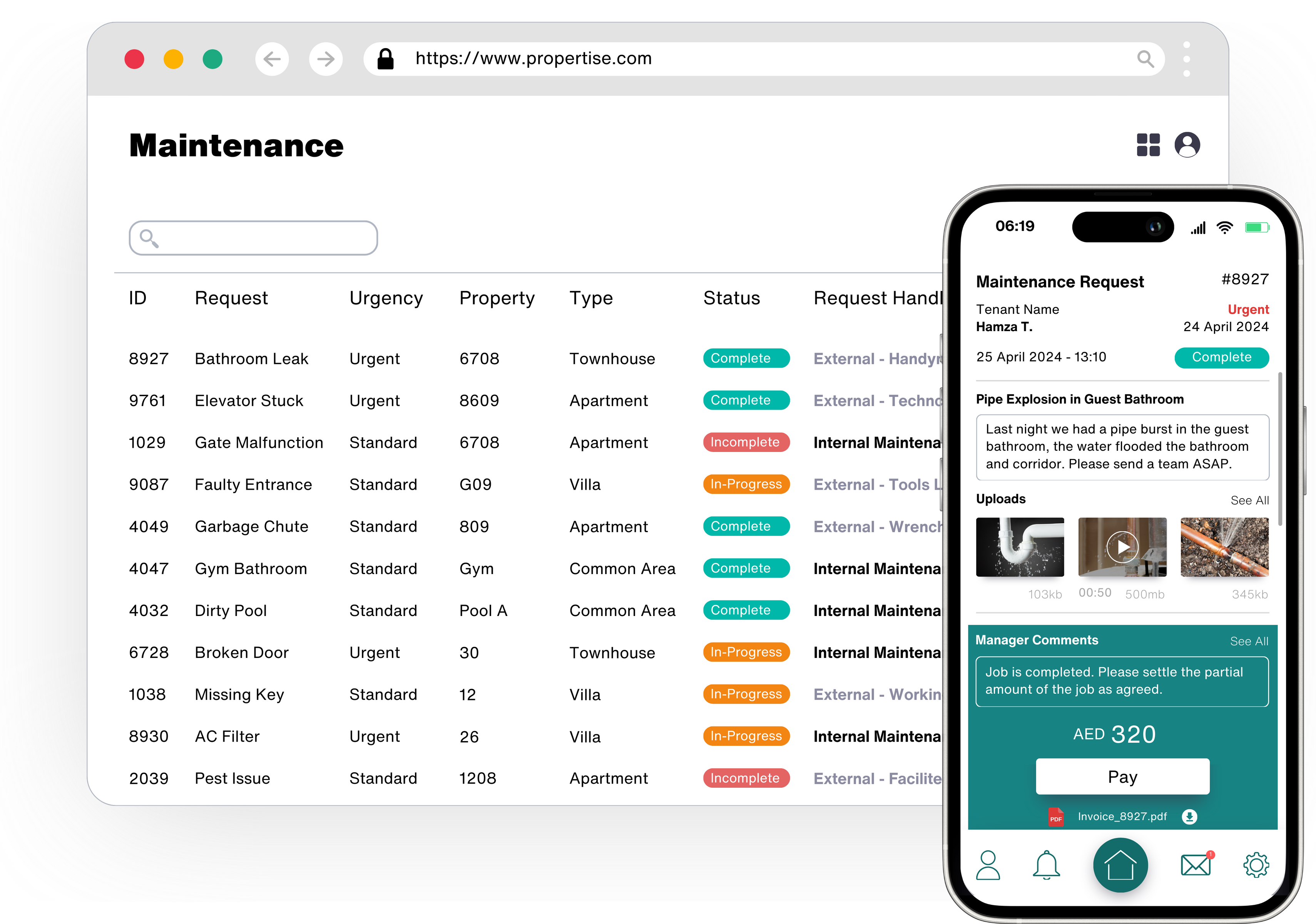The width and height of the screenshot is (1316, 924).
Task: Click In-Progress badge for AC Filter row
Action: pyautogui.click(x=746, y=736)
